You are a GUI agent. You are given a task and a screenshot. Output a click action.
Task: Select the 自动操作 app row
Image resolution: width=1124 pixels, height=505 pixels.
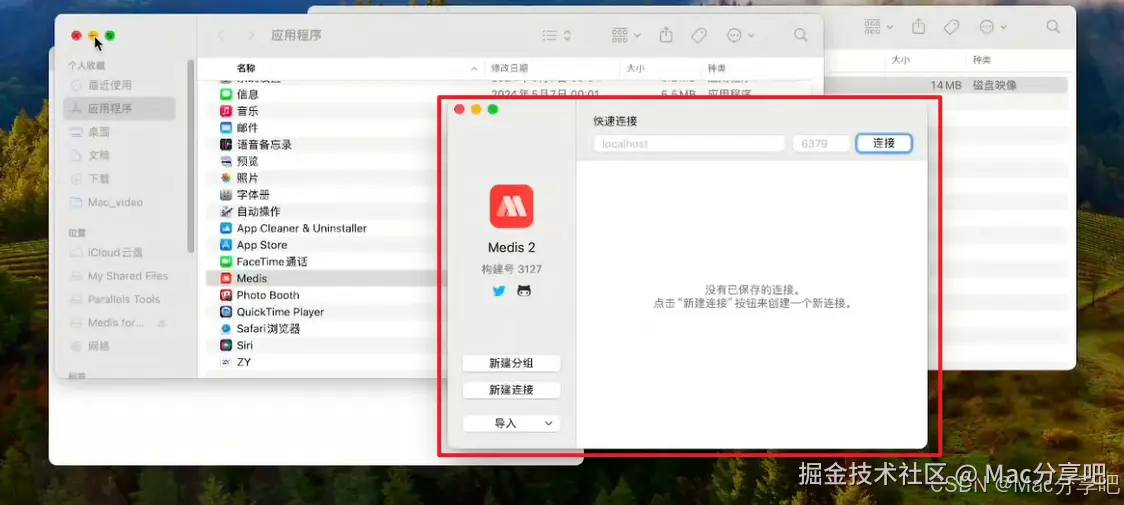point(321,212)
